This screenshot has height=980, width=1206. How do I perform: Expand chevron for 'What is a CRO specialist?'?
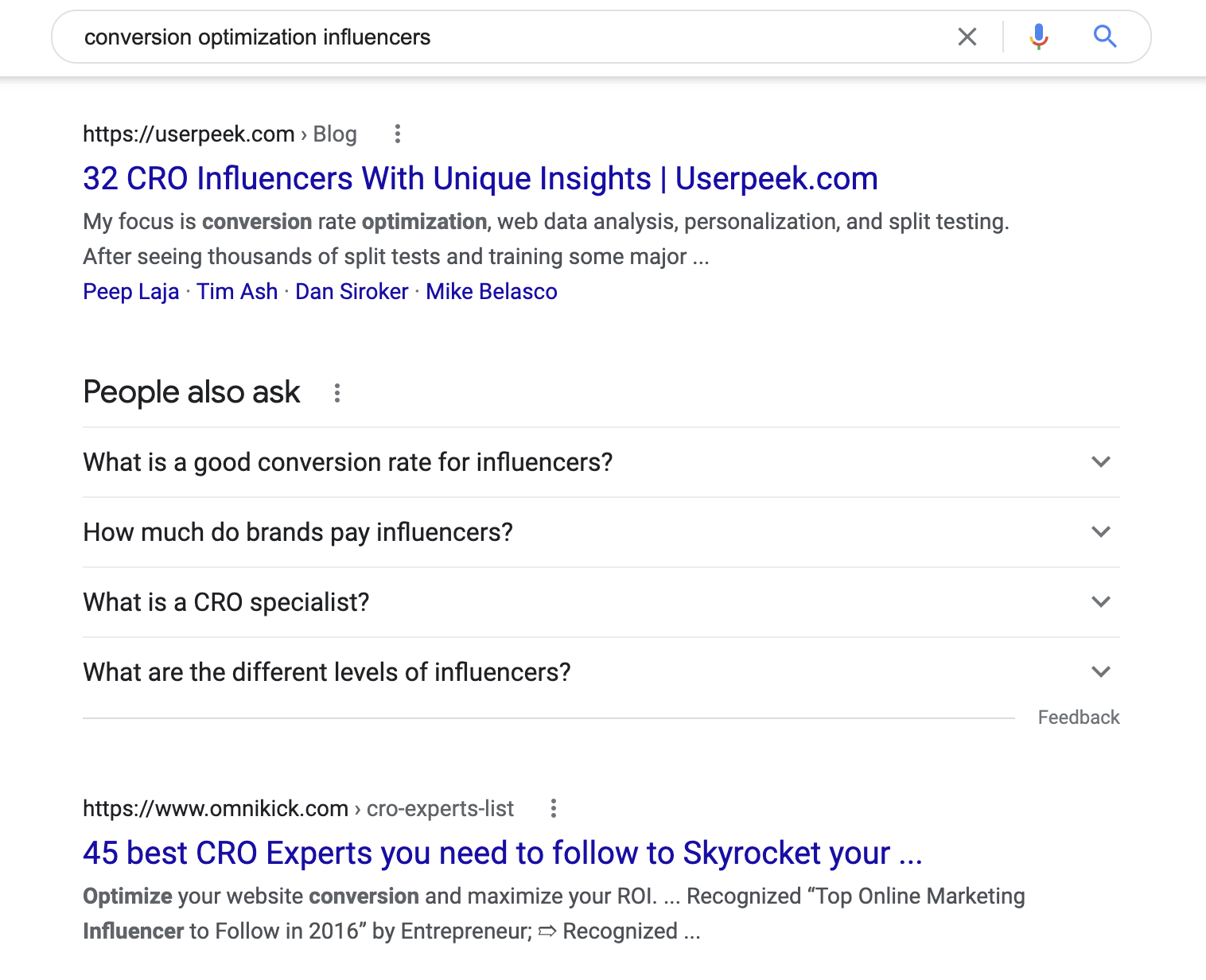pyautogui.click(x=1101, y=601)
